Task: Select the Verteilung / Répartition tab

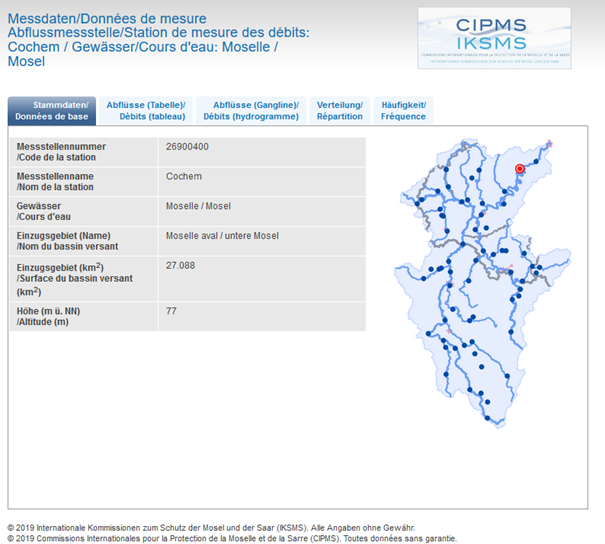Action: coord(339,110)
